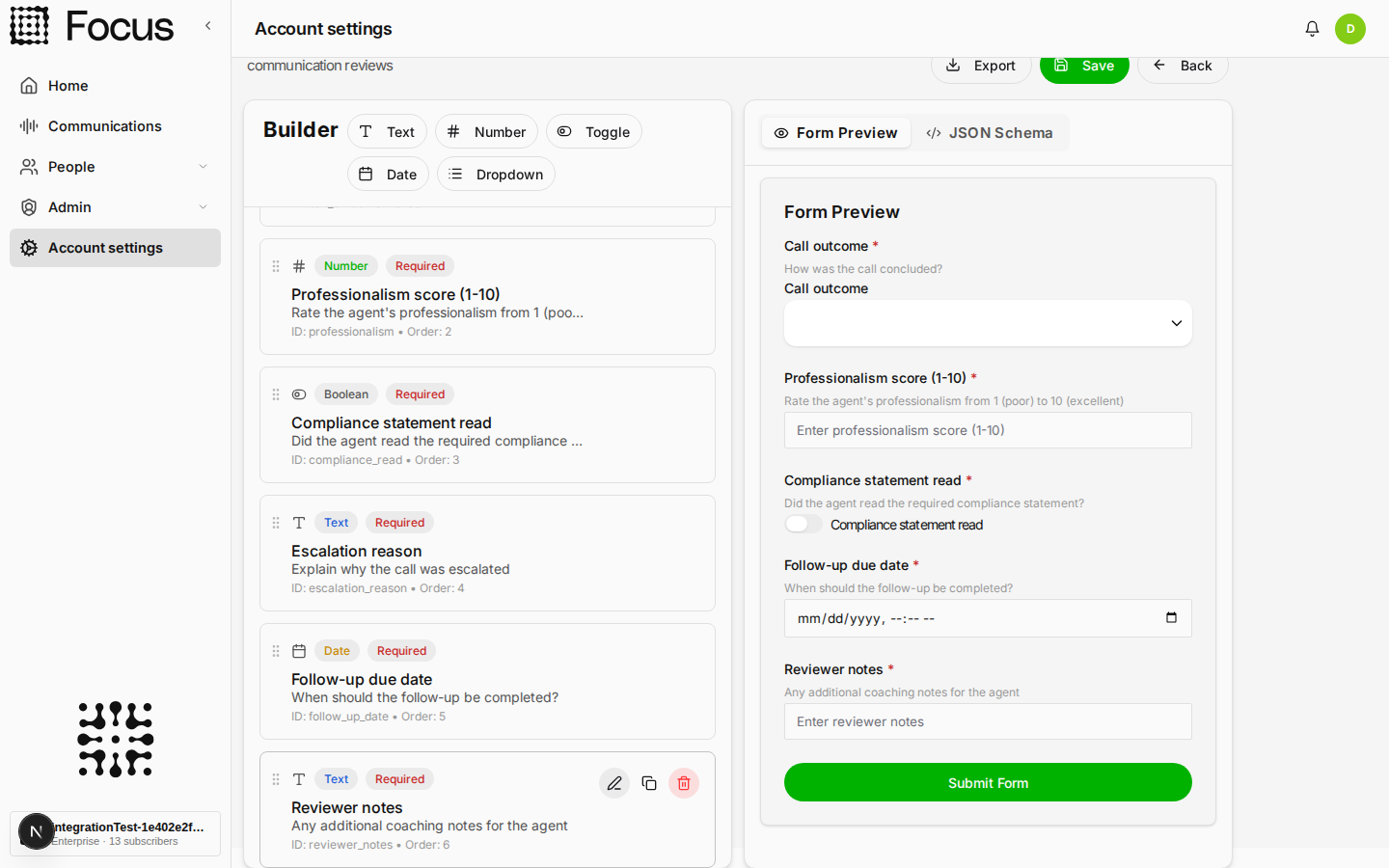This screenshot has height=868, width=1389.
Task: Click the Follow-up due date input
Action: (x=988, y=618)
